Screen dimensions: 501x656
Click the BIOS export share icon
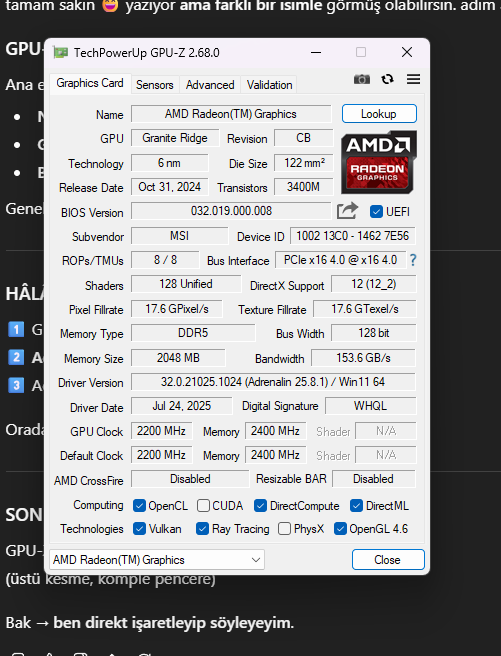(348, 211)
